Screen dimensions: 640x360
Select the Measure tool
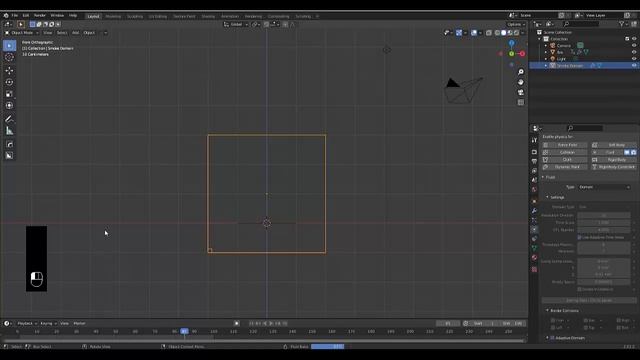[x=9, y=131]
